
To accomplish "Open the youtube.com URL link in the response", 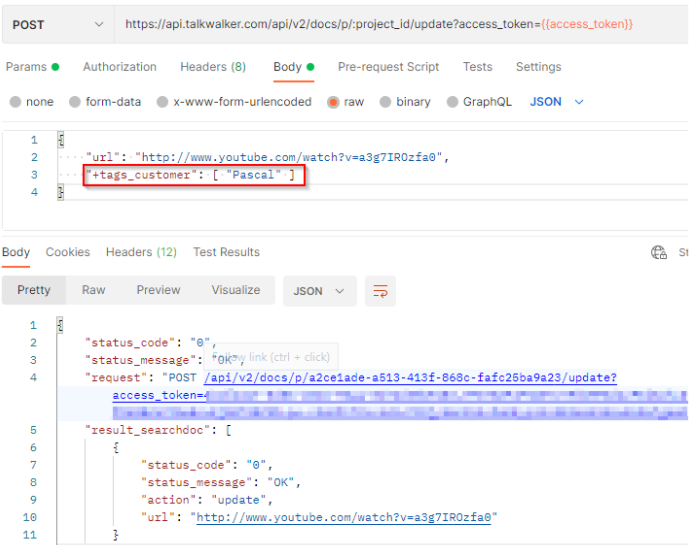I will 344,517.
